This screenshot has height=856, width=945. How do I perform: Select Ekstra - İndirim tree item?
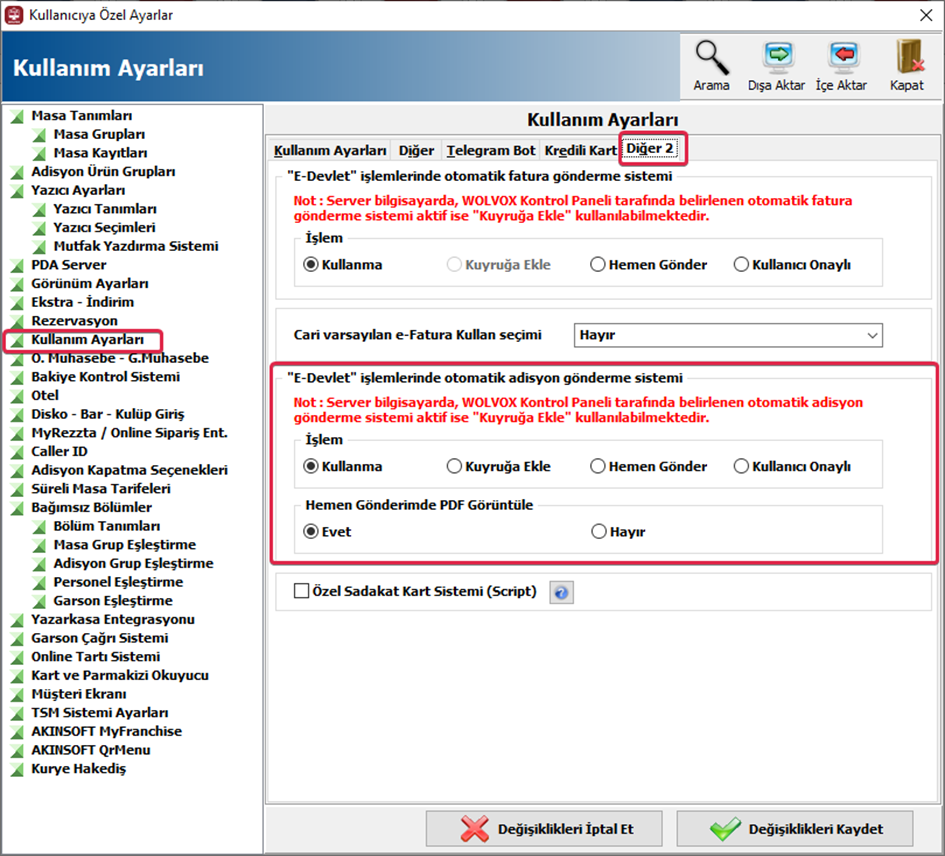tap(83, 303)
